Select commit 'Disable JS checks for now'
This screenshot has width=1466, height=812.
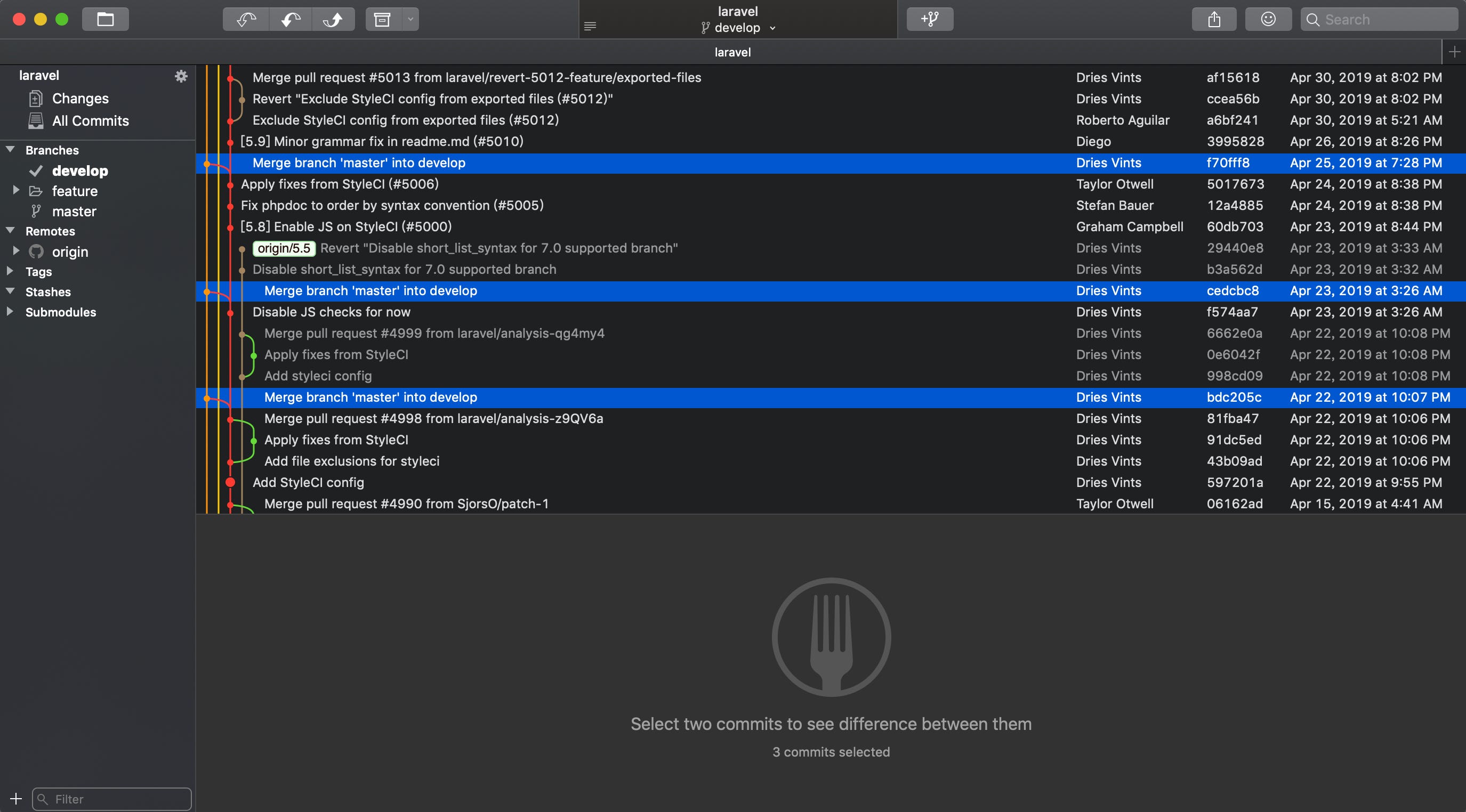point(831,312)
